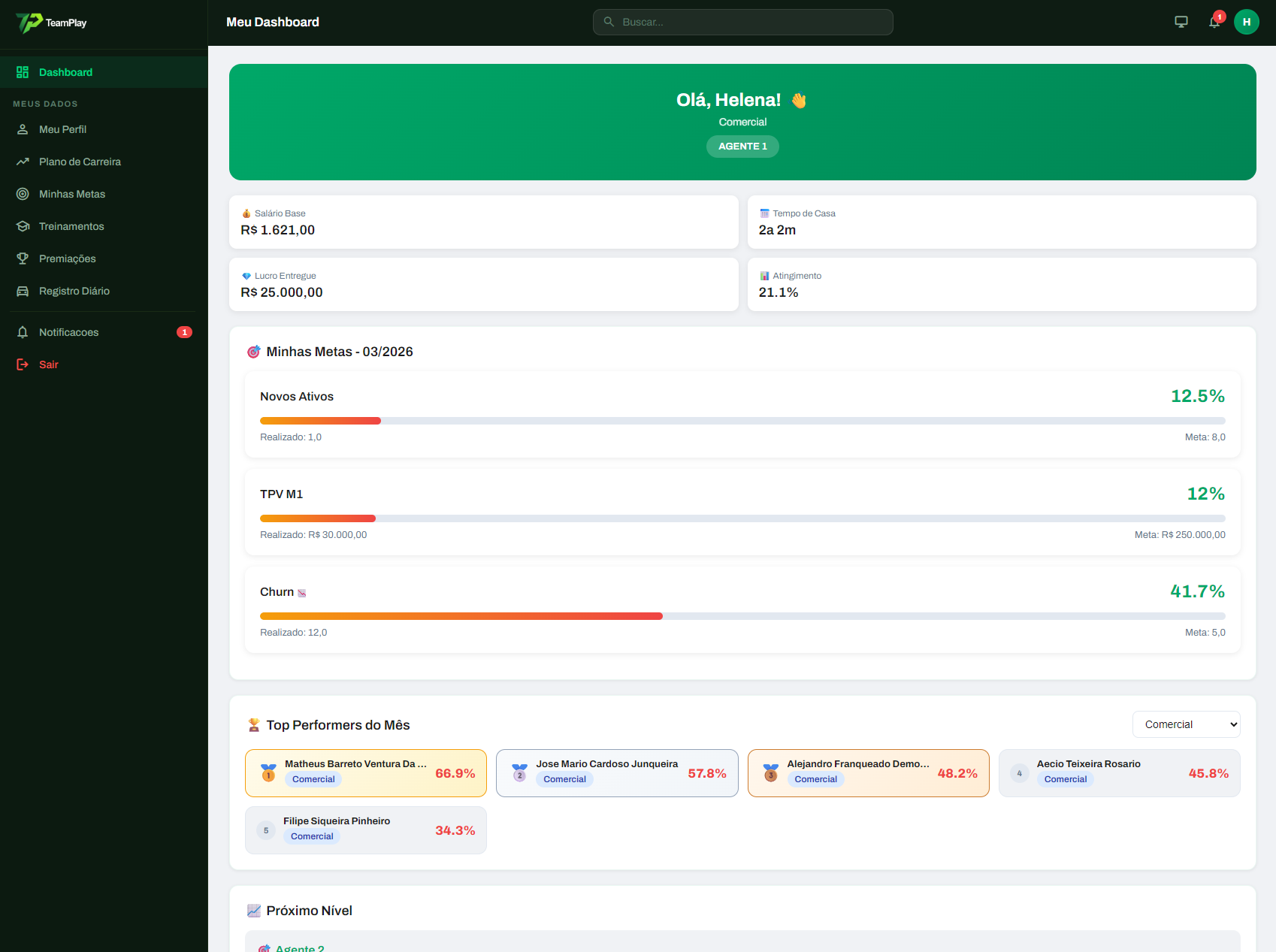This screenshot has width=1276, height=952.
Task: Click 'Realizado: R$ 30.000,00' text
Action: tap(313, 535)
